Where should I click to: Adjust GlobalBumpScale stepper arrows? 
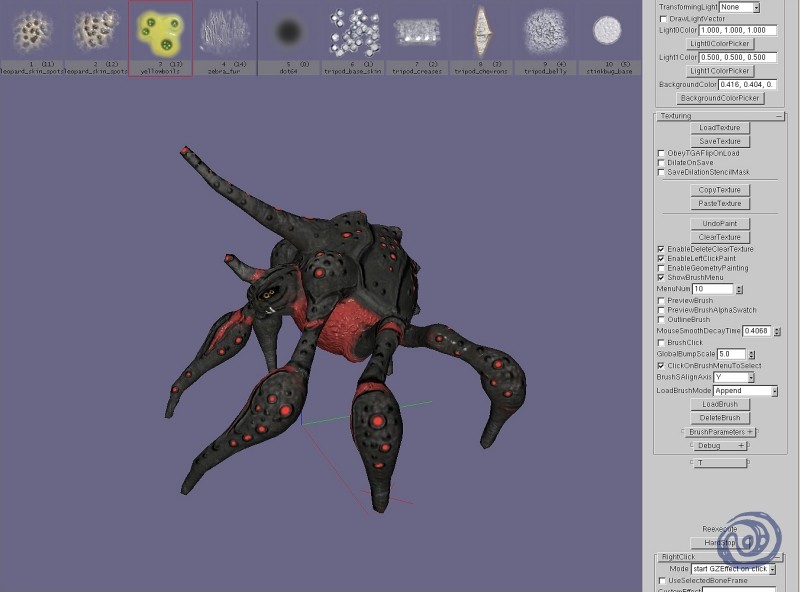coord(752,354)
